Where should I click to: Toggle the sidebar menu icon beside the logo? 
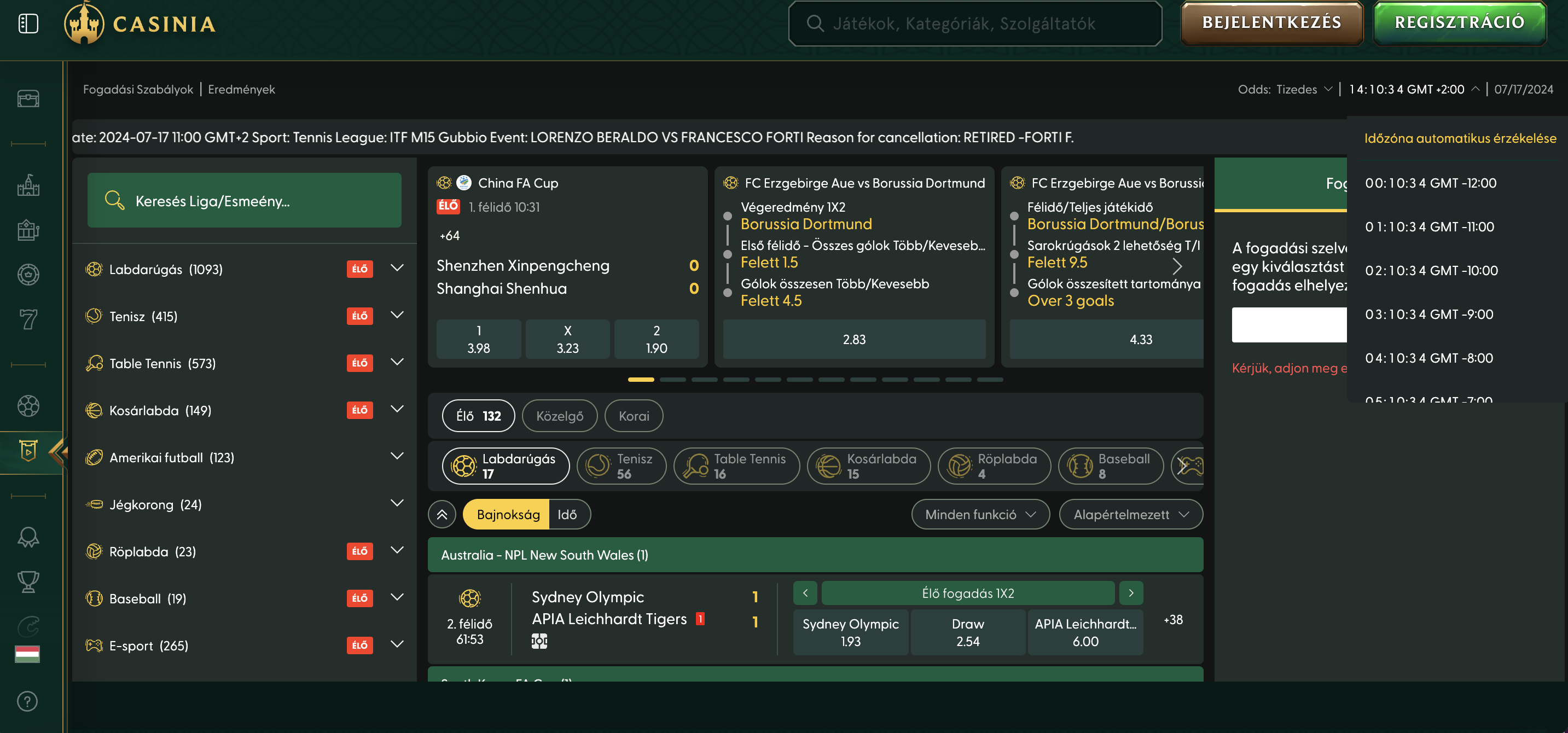coord(28,24)
